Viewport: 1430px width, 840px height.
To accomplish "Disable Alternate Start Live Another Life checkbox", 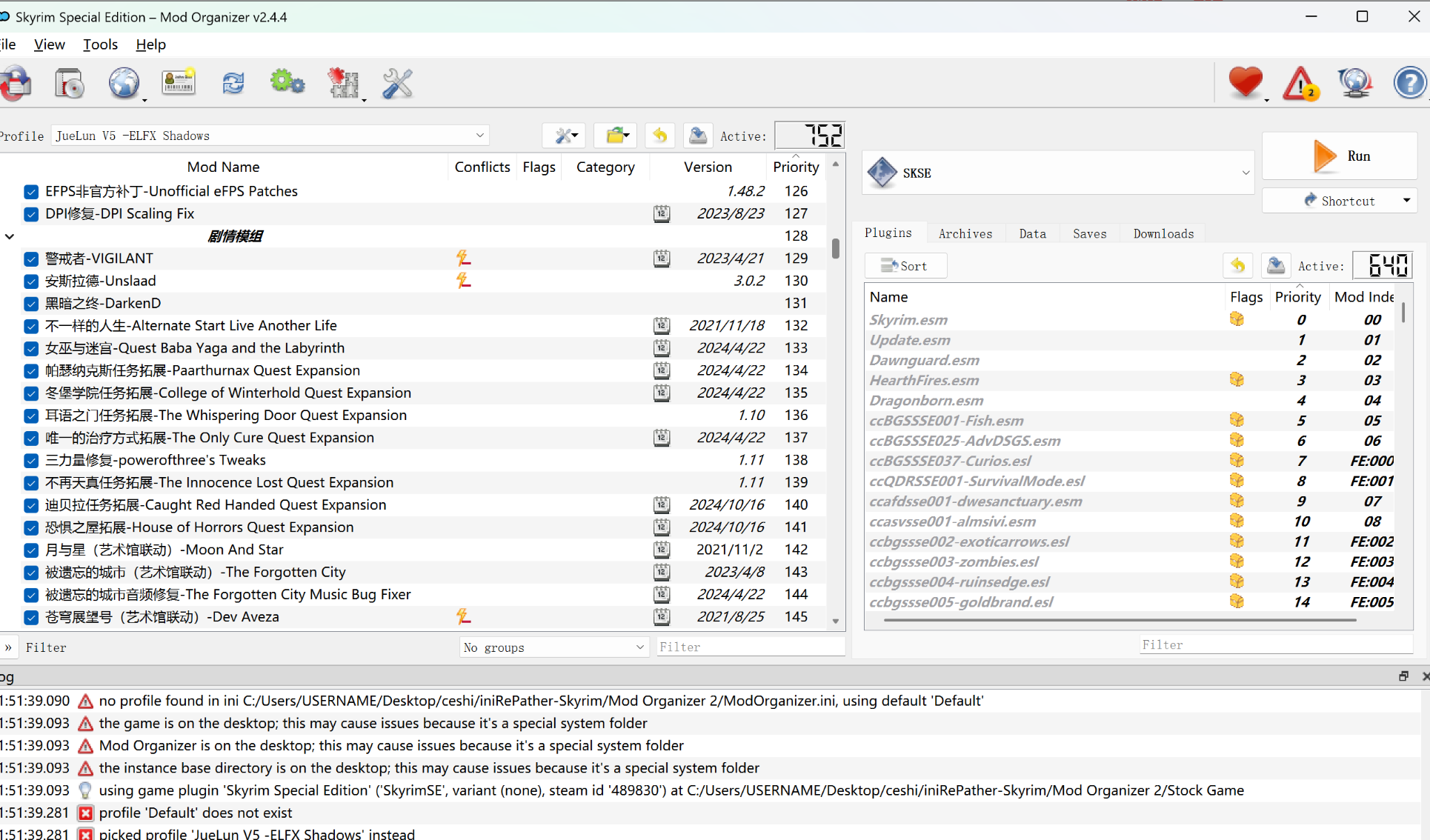I will coord(31,326).
